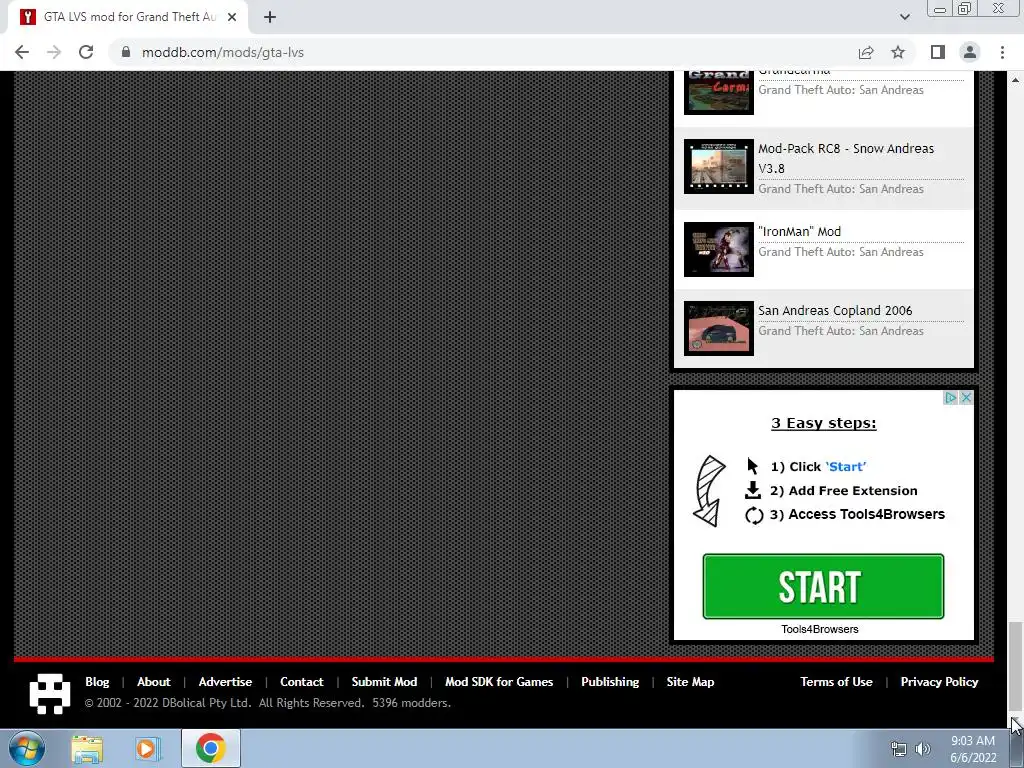Screen dimensions: 1024x768
Task: Open the network tray icon
Action: [899, 749]
